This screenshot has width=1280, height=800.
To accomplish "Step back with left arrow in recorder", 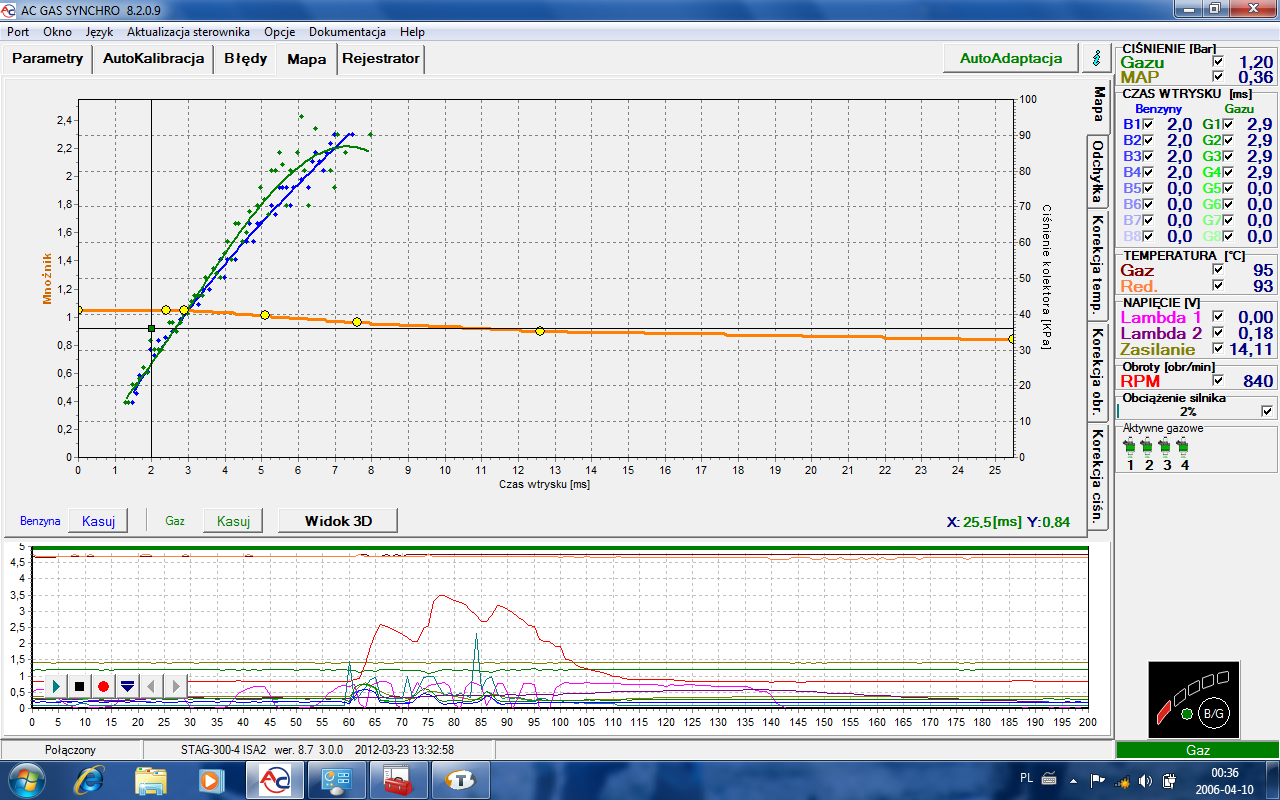I will (x=151, y=686).
